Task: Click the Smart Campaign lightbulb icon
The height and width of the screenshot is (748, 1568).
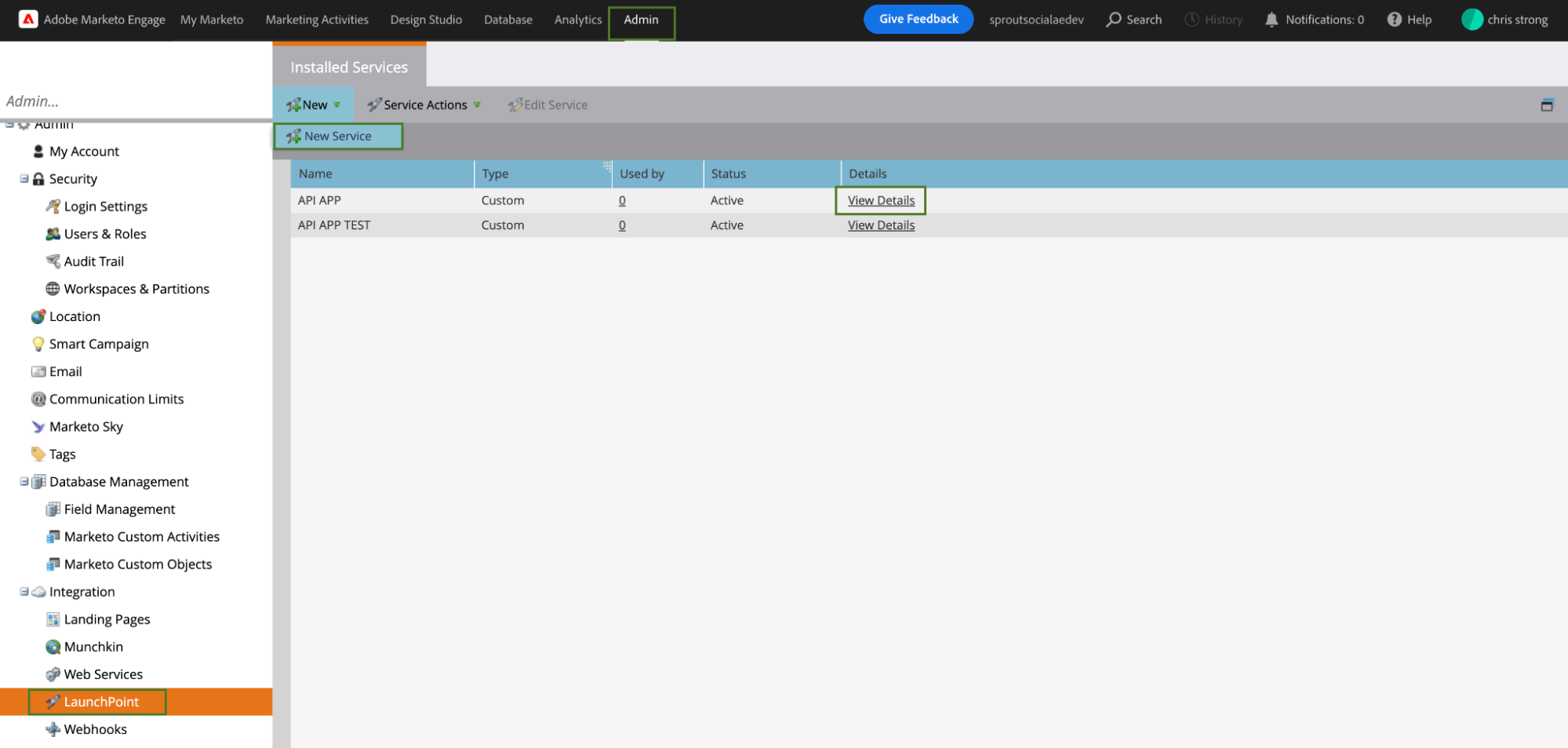Action: [x=38, y=344]
